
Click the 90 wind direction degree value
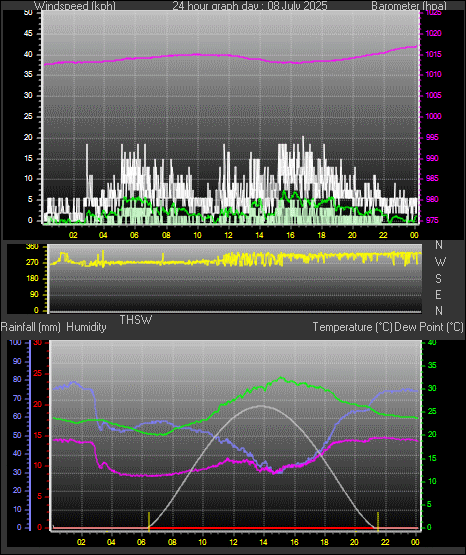(34, 294)
